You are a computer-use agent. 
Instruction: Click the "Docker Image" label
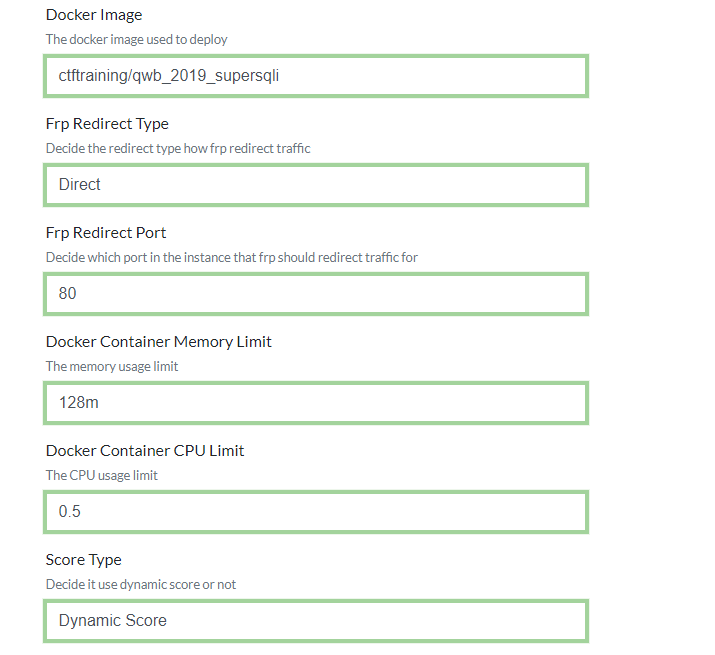[94, 15]
